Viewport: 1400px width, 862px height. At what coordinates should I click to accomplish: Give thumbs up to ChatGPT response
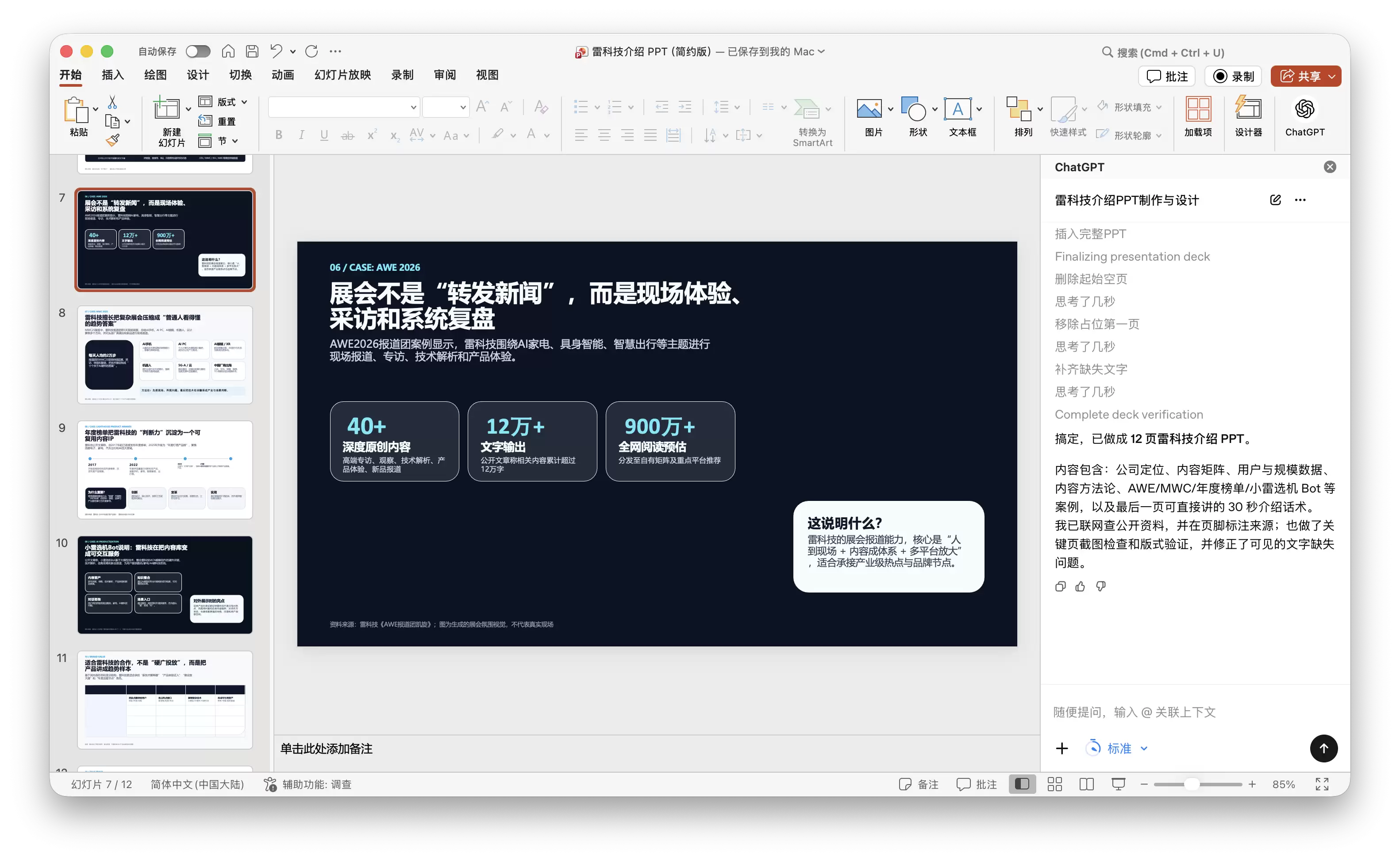tap(1080, 586)
